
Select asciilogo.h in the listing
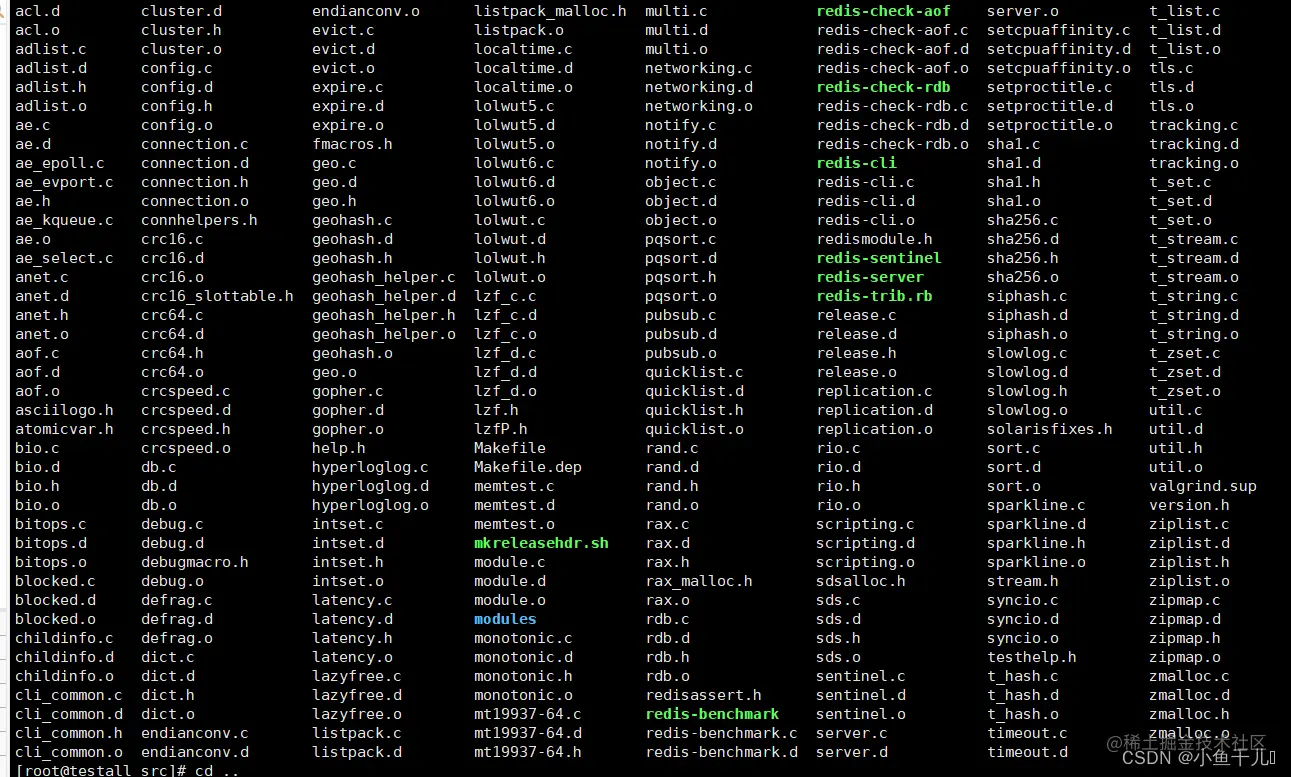64,410
